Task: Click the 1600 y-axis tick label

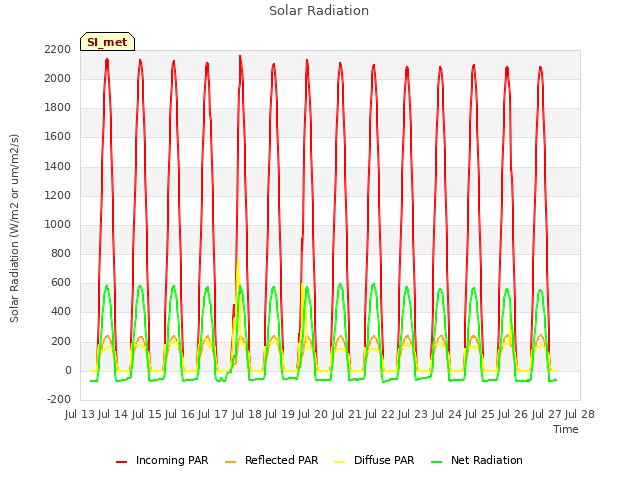Action: pos(58,137)
